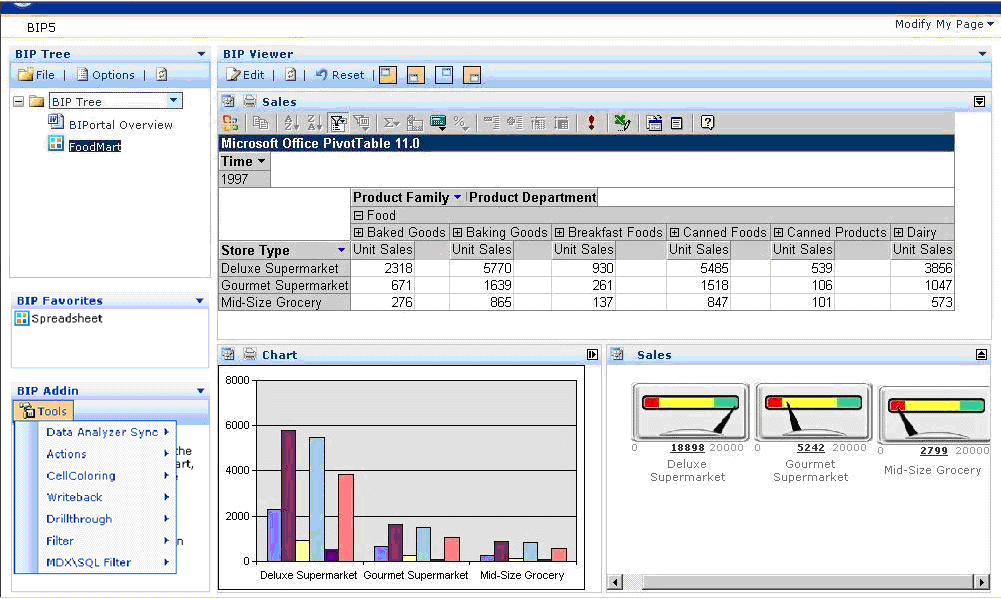The height and width of the screenshot is (599, 1001).
Task: Click the commands and options icon
Action: click(x=654, y=123)
